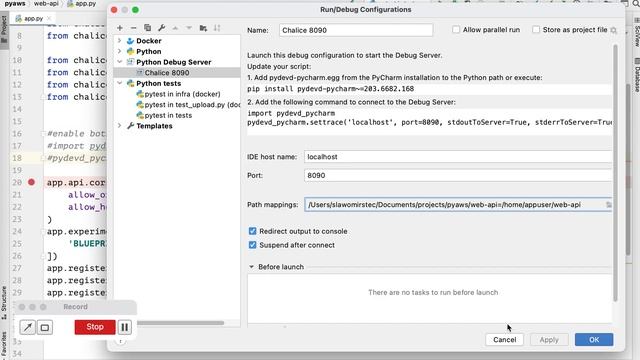The image size is (640, 360).
Task: Open Project tool window sidebar
Action: [x=4, y=31]
